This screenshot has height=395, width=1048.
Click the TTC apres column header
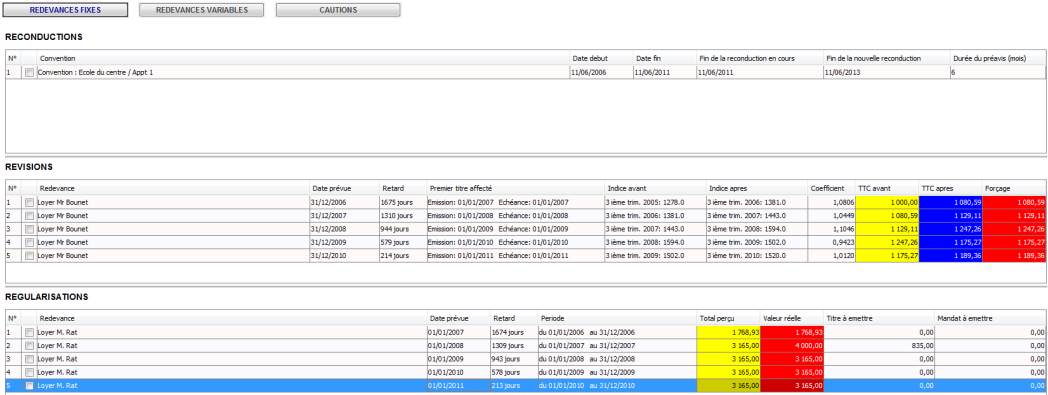coord(950,188)
